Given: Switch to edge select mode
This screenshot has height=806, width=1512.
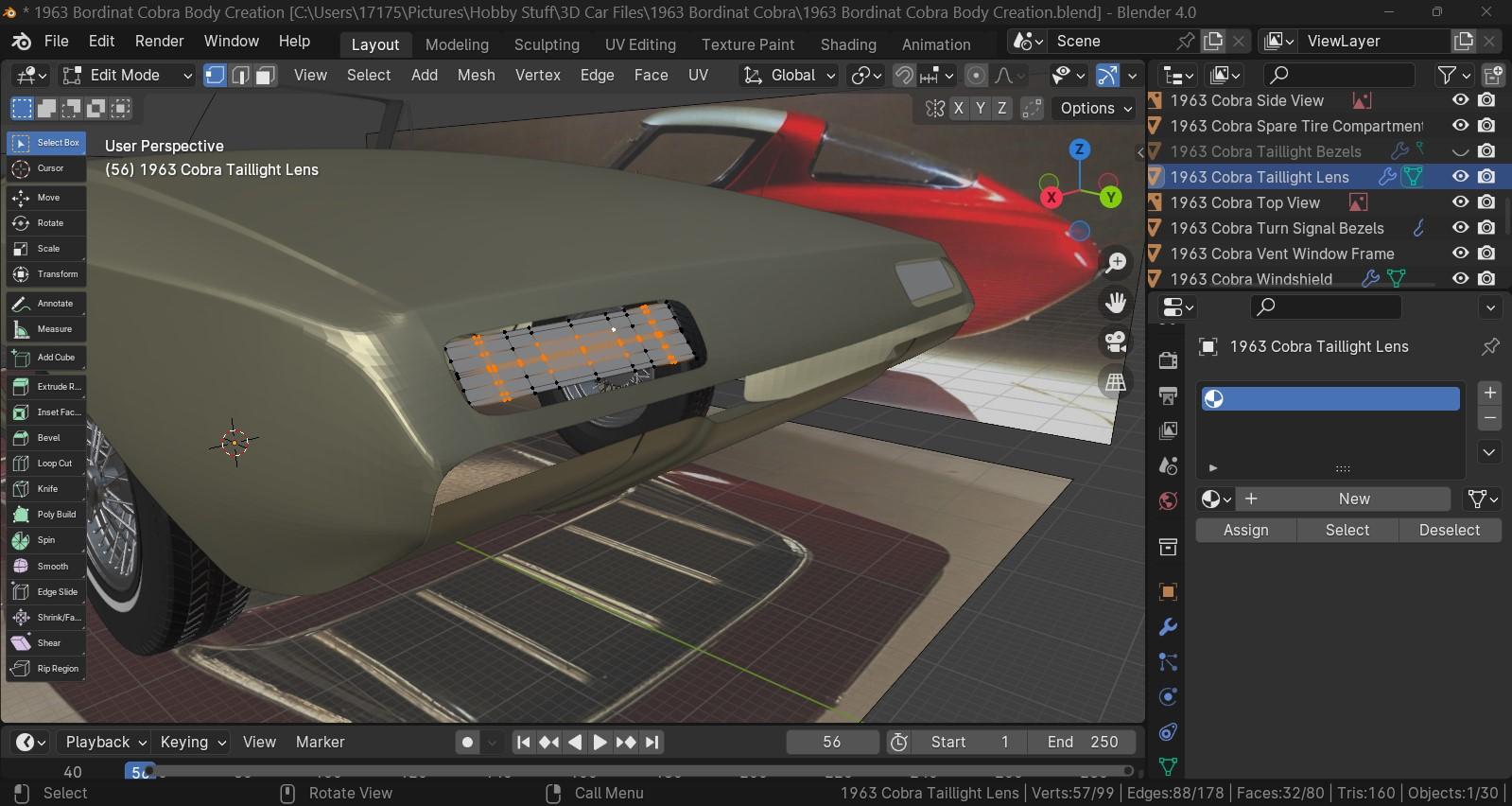Looking at the screenshot, I should [240, 75].
